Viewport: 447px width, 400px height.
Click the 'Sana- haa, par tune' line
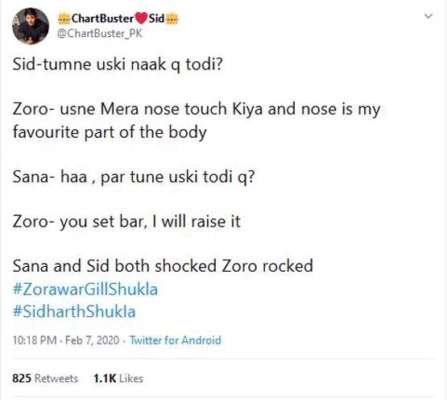134,177
